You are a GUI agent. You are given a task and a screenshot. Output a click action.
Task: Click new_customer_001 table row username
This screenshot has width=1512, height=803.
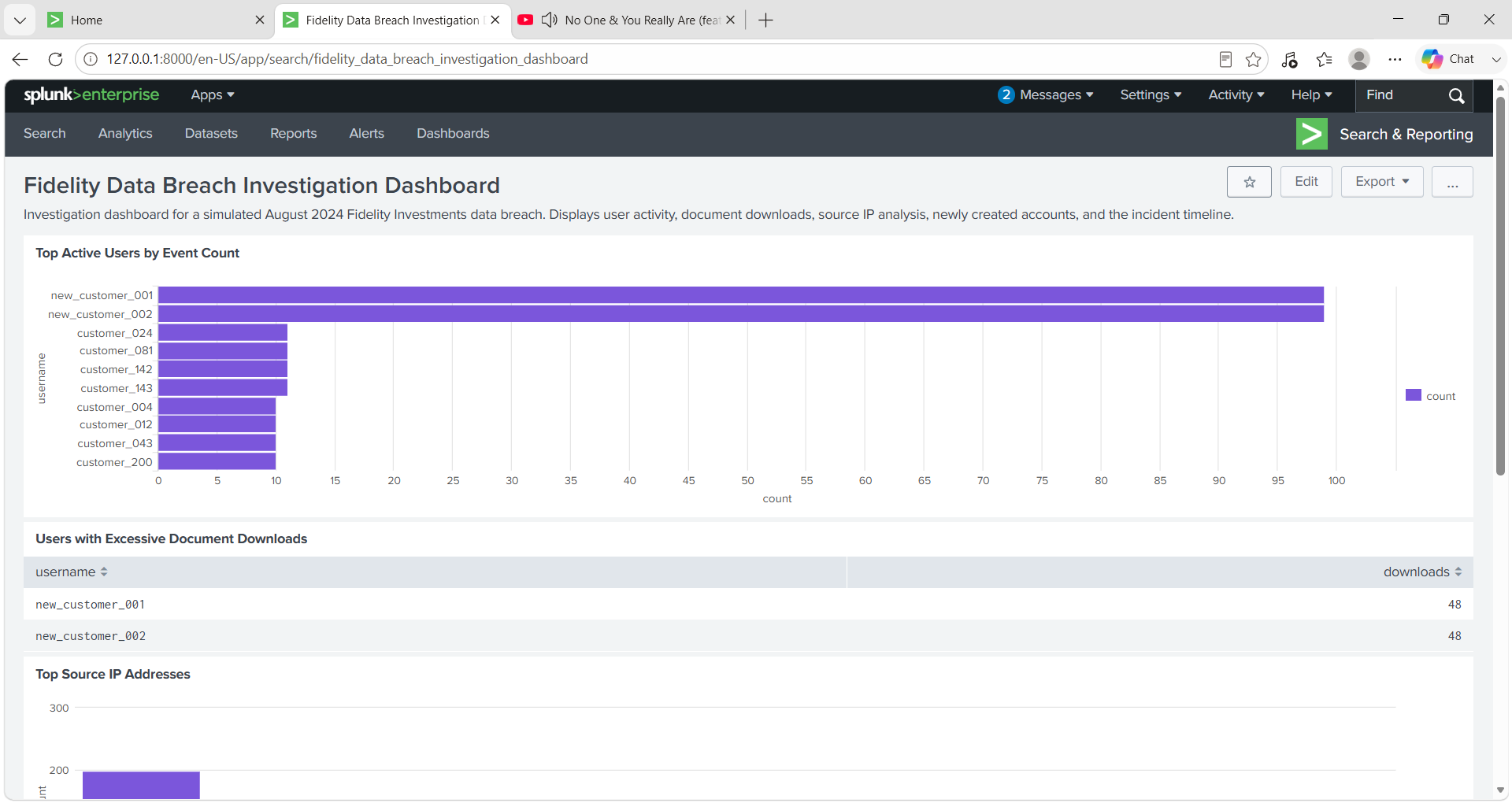[91, 605]
